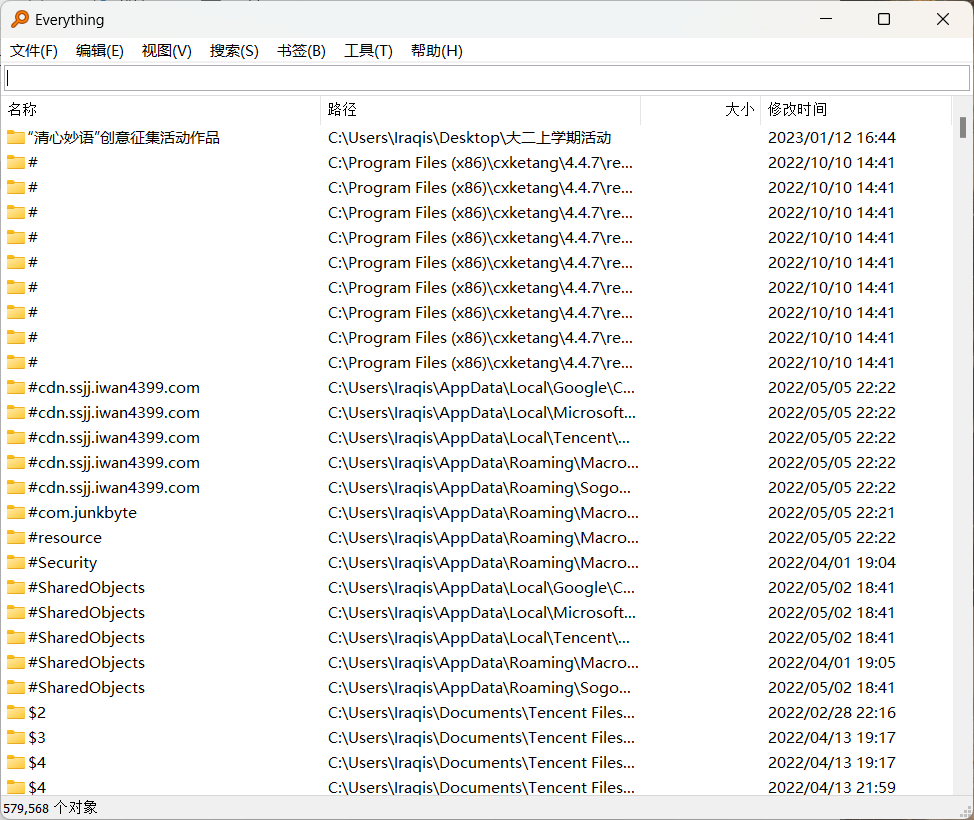Click path C:\Users\Iraqis\Desktop\大二上学期活动
Screen dimensions: 974x820
pos(470,137)
